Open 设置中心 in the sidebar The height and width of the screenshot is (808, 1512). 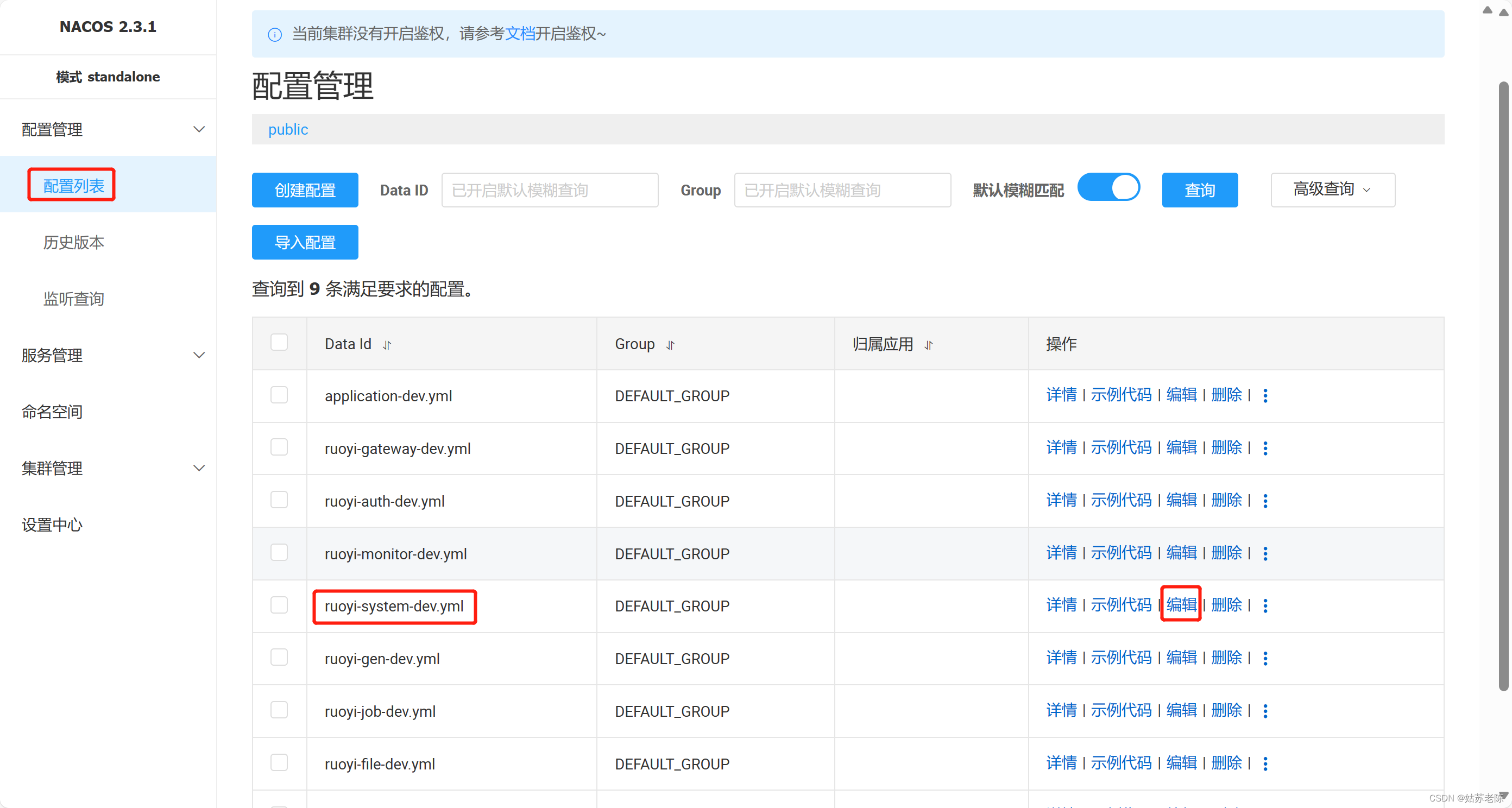[x=52, y=524]
